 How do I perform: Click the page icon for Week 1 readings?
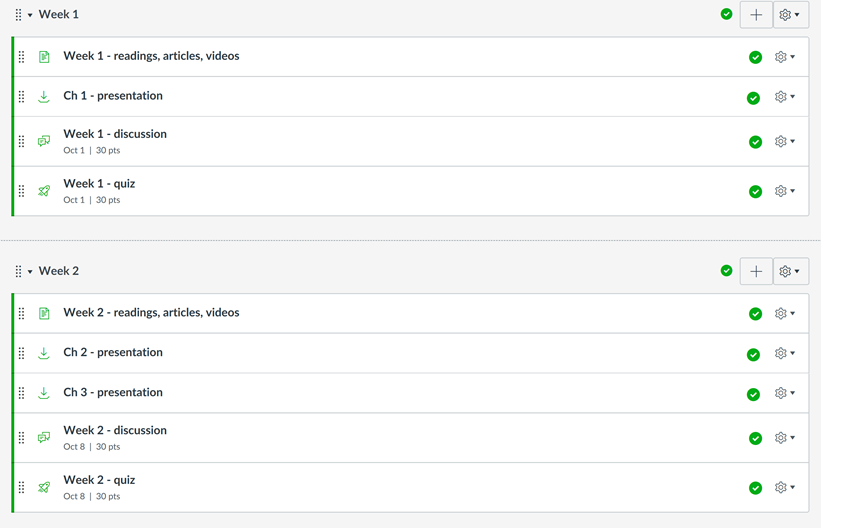click(44, 57)
